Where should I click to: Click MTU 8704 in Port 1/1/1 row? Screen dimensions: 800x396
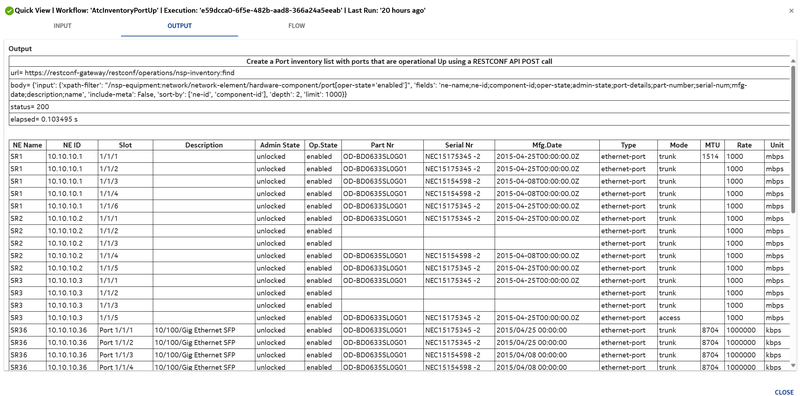pos(710,330)
